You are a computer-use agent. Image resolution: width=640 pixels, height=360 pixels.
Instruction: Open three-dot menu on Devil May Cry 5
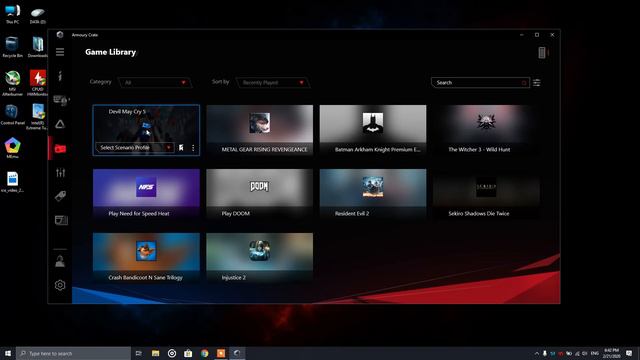(193, 148)
